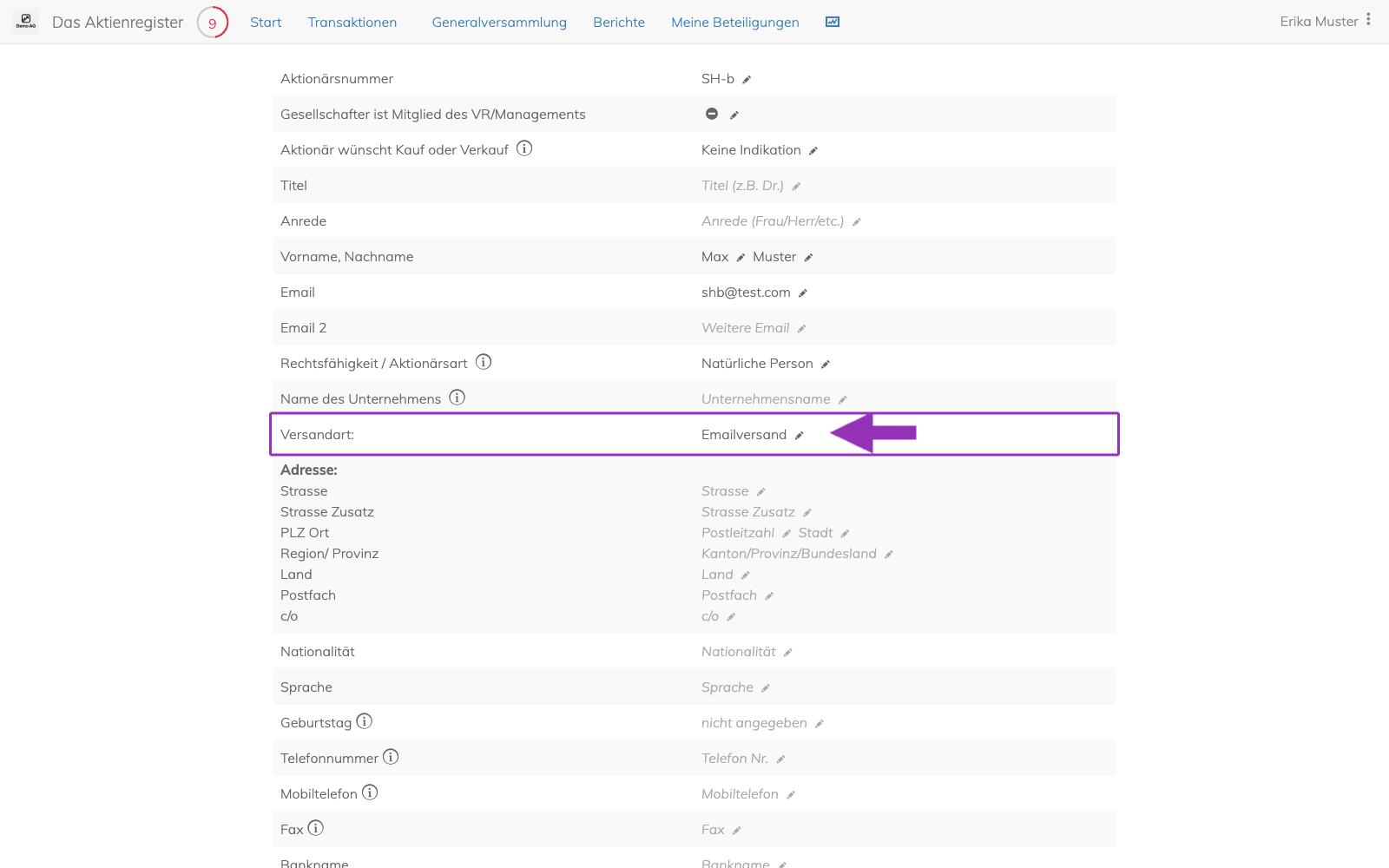1389x868 pixels.
Task: Open Meine Beteiligungen link
Action: point(735,23)
